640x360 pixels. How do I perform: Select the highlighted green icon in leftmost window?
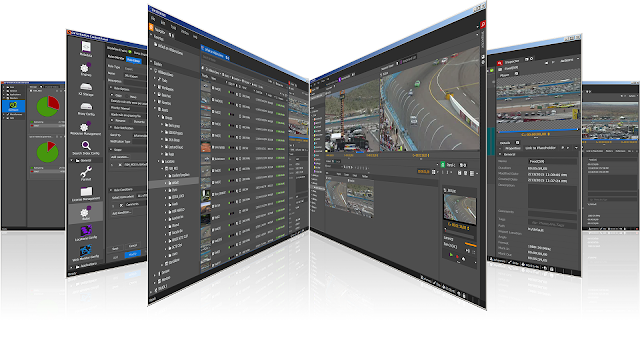click(x=13, y=107)
